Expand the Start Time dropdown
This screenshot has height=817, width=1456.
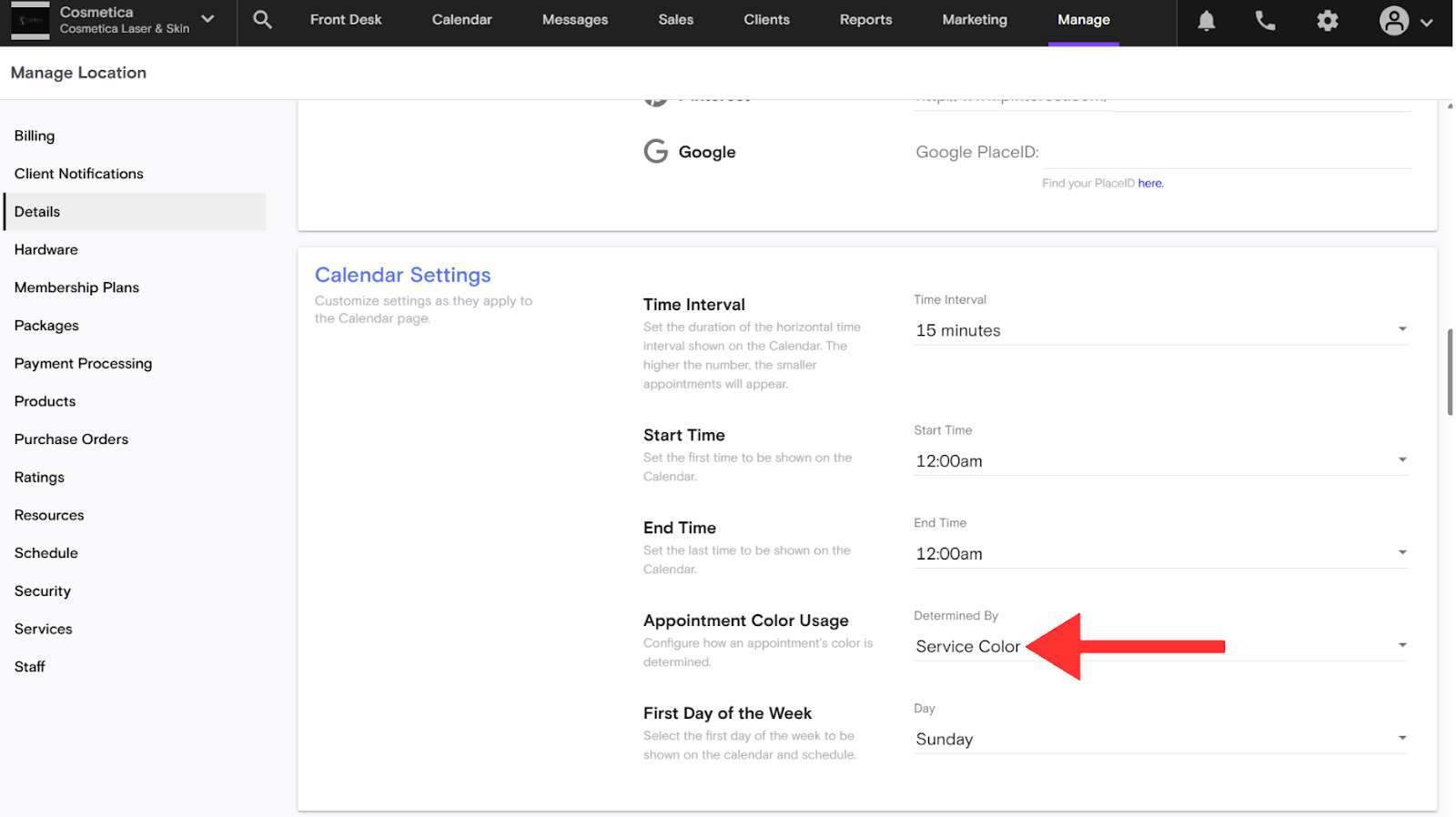(1160, 461)
